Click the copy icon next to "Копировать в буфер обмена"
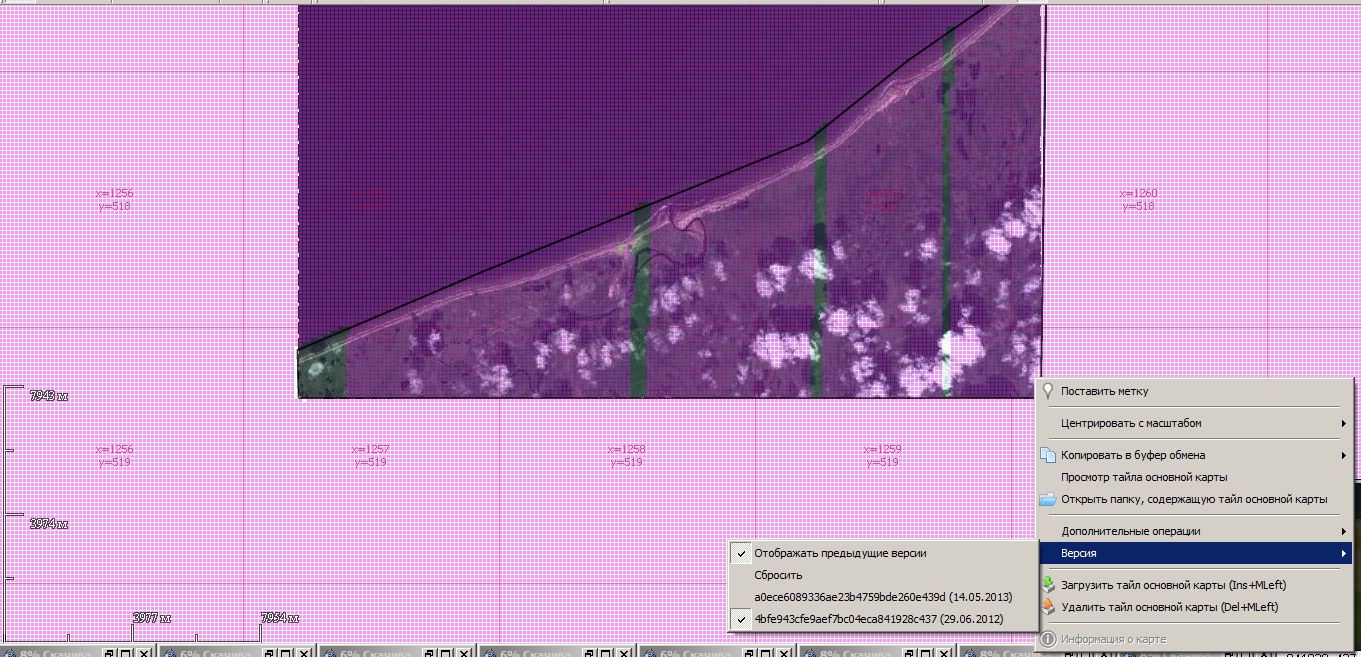1361x657 pixels. click(1047, 455)
